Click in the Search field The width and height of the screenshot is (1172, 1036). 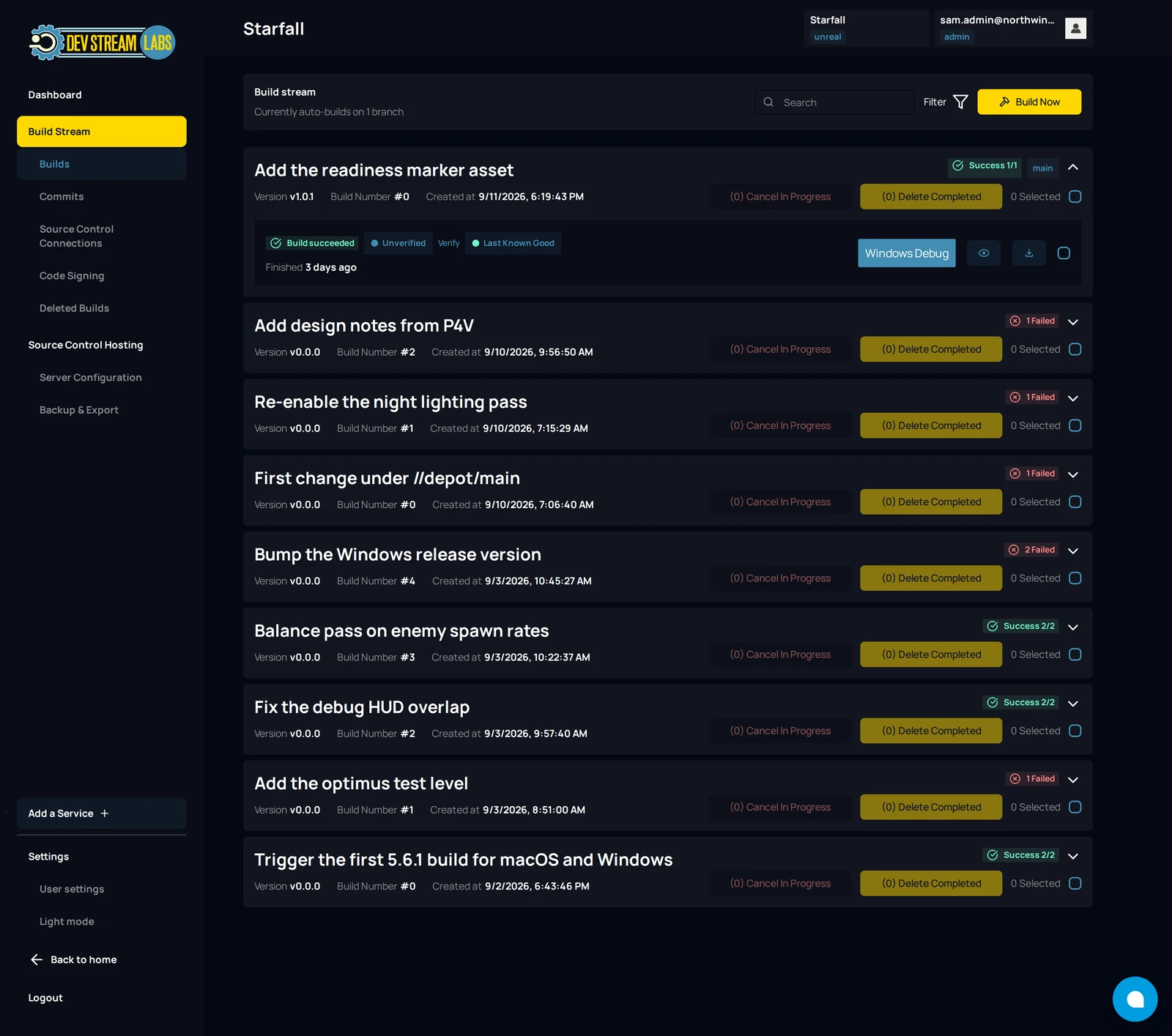[x=834, y=103]
